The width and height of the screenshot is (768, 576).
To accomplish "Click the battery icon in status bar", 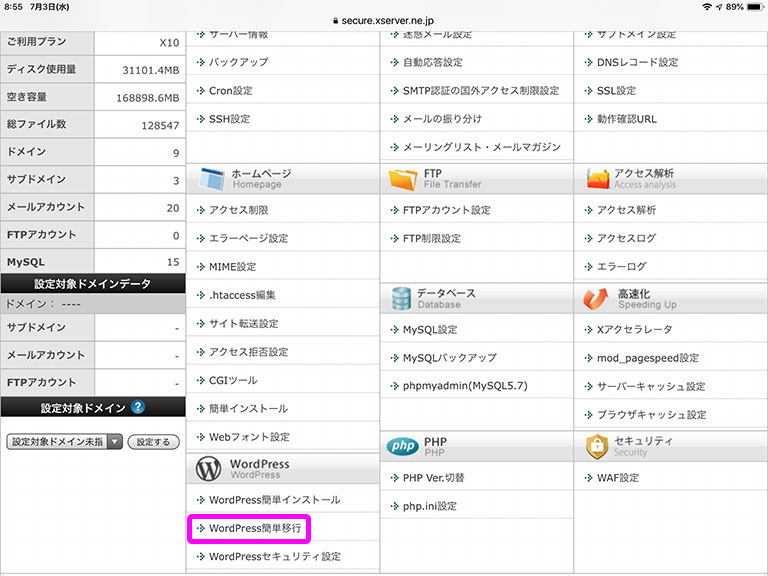I will pyautogui.click(x=755, y=7).
